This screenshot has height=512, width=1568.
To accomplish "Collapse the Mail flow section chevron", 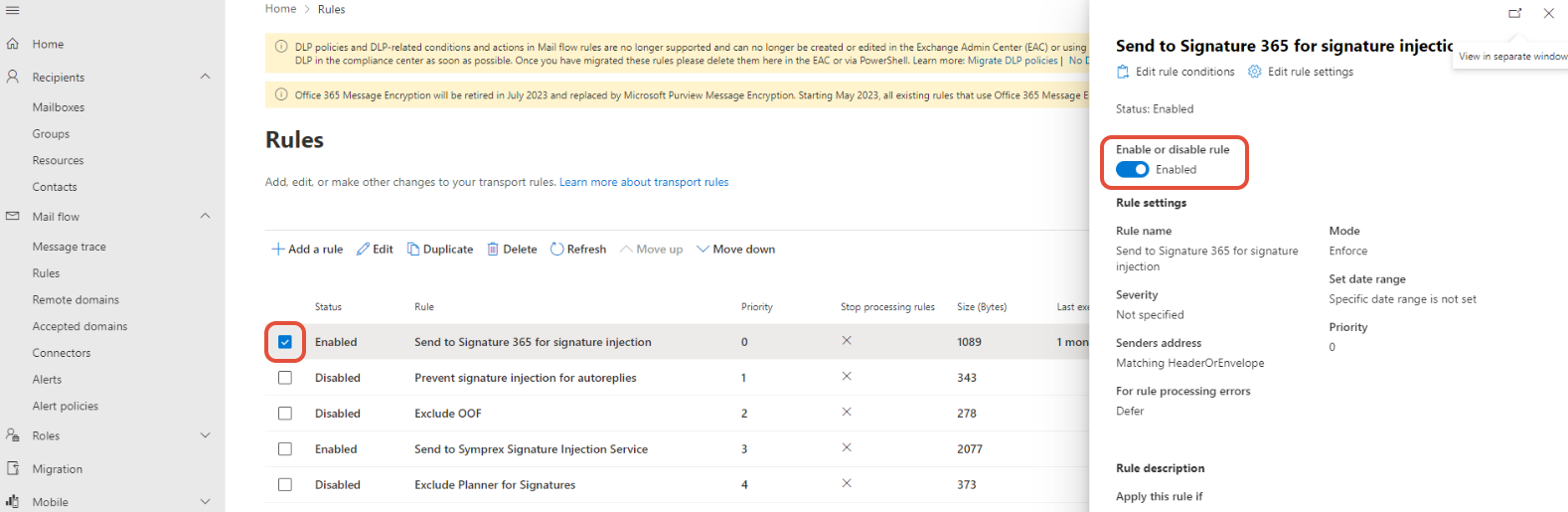I will pos(206,216).
